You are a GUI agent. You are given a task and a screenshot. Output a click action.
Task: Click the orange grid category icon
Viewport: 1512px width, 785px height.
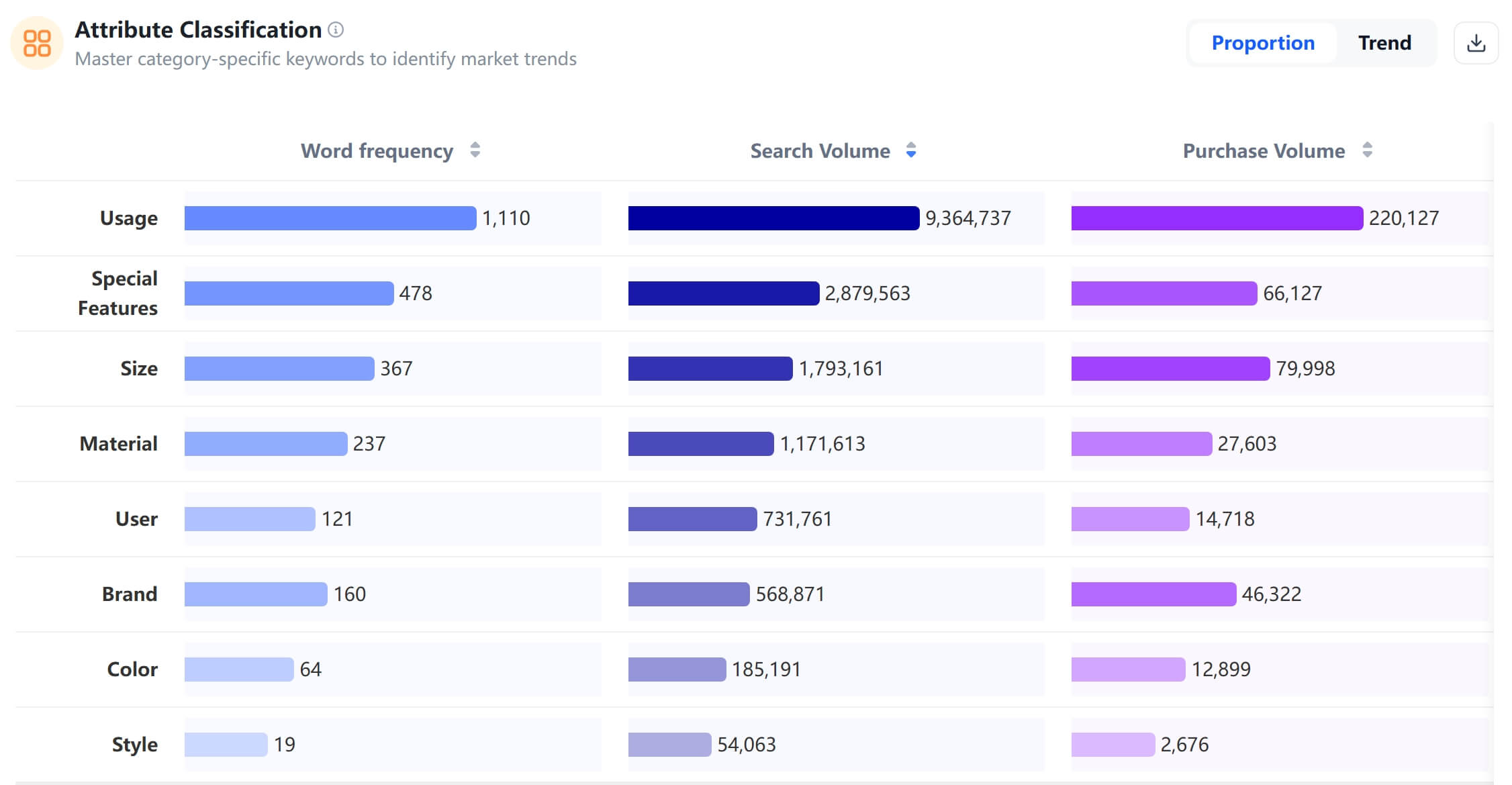pos(37,43)
